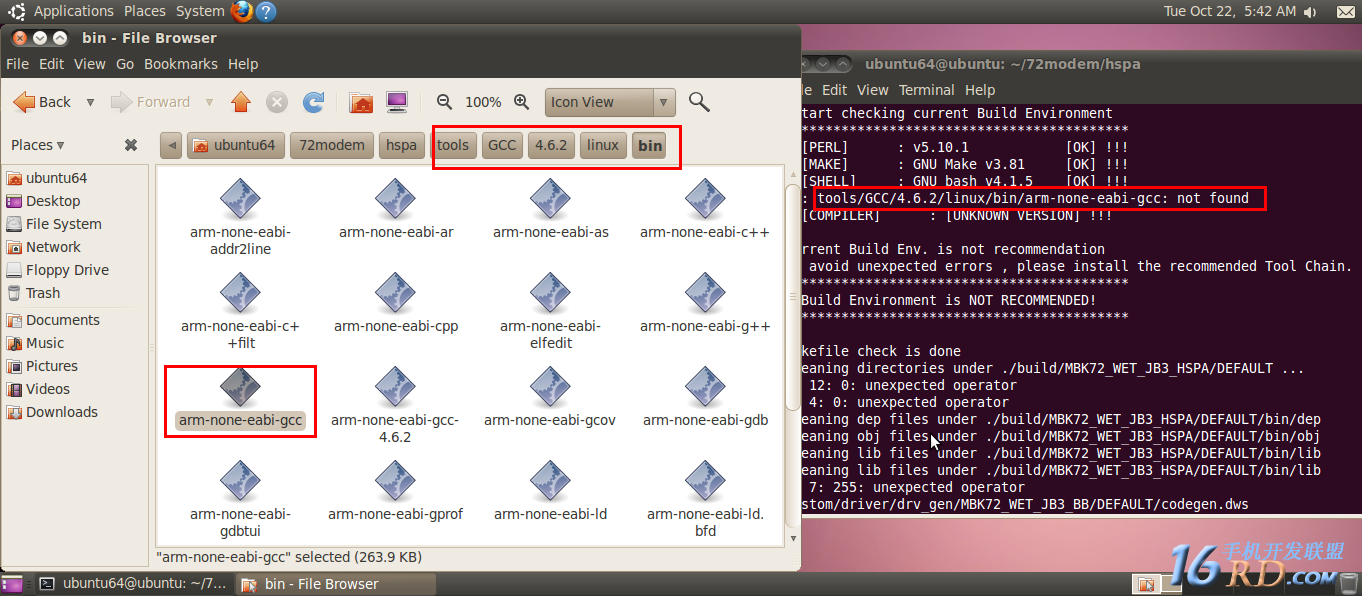Click the Forward button

click(x=151, y=102)
